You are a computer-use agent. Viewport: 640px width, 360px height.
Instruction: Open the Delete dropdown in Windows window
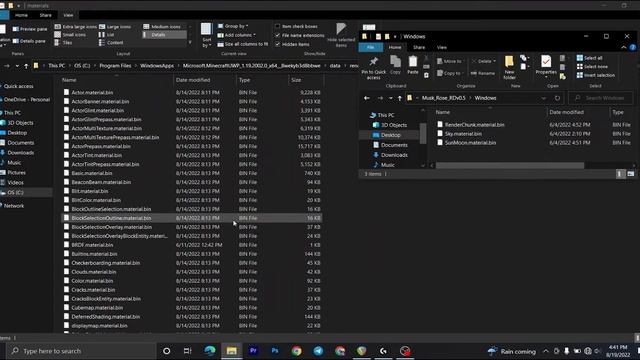point(484,61)
